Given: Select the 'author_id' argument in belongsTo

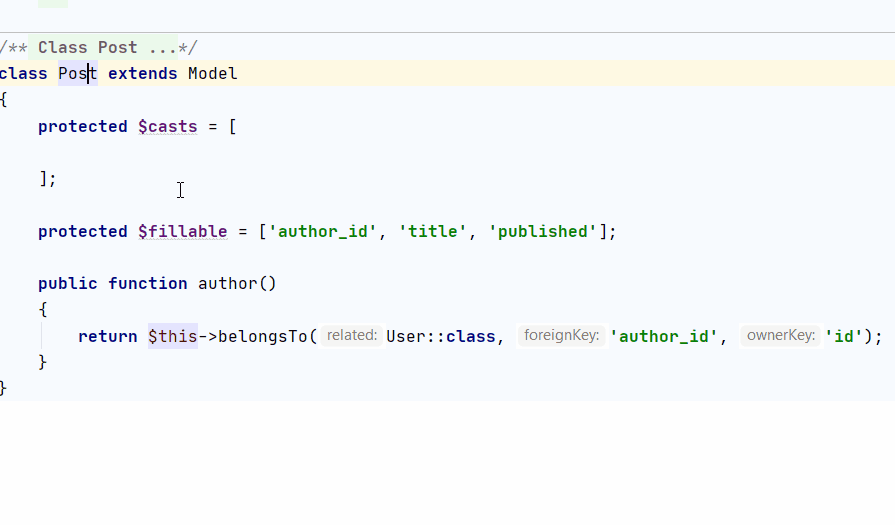Looking at the screenshot, I should 663,336.
